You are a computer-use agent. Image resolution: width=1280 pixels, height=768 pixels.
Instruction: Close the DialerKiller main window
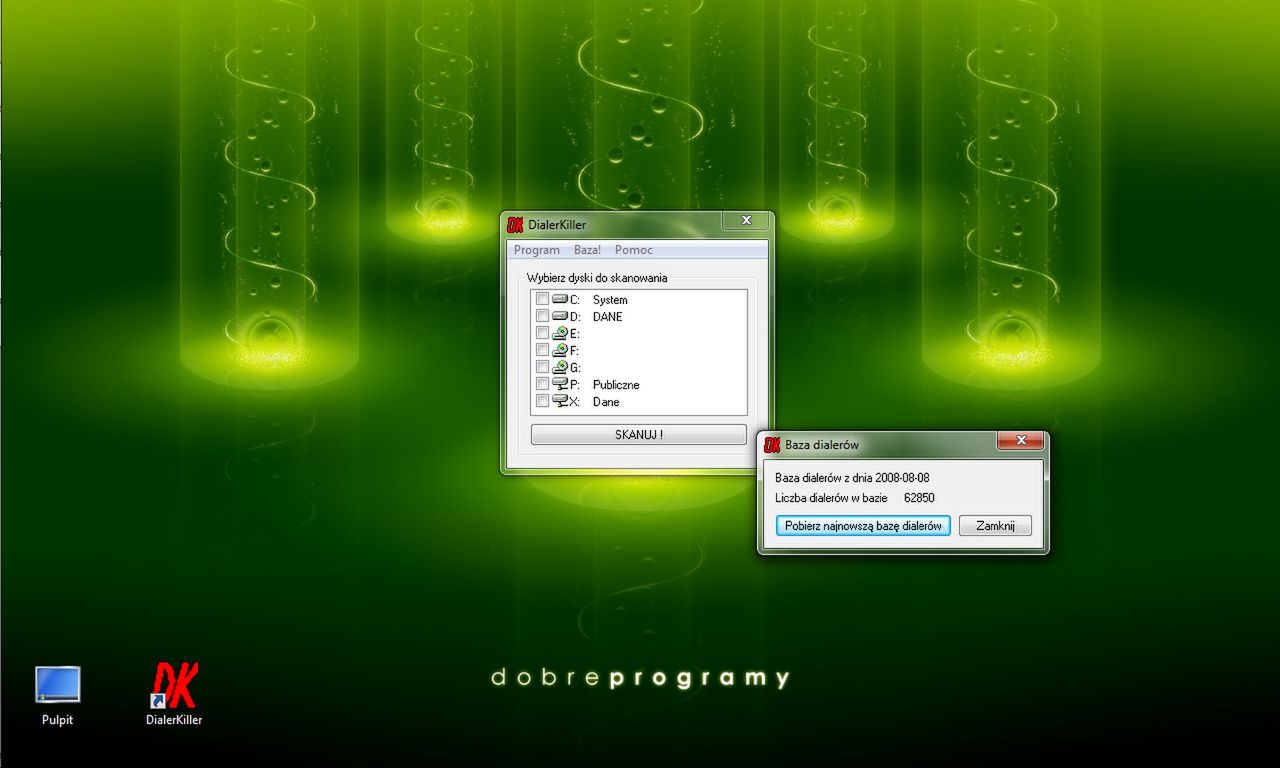click(x=746, y=221)
